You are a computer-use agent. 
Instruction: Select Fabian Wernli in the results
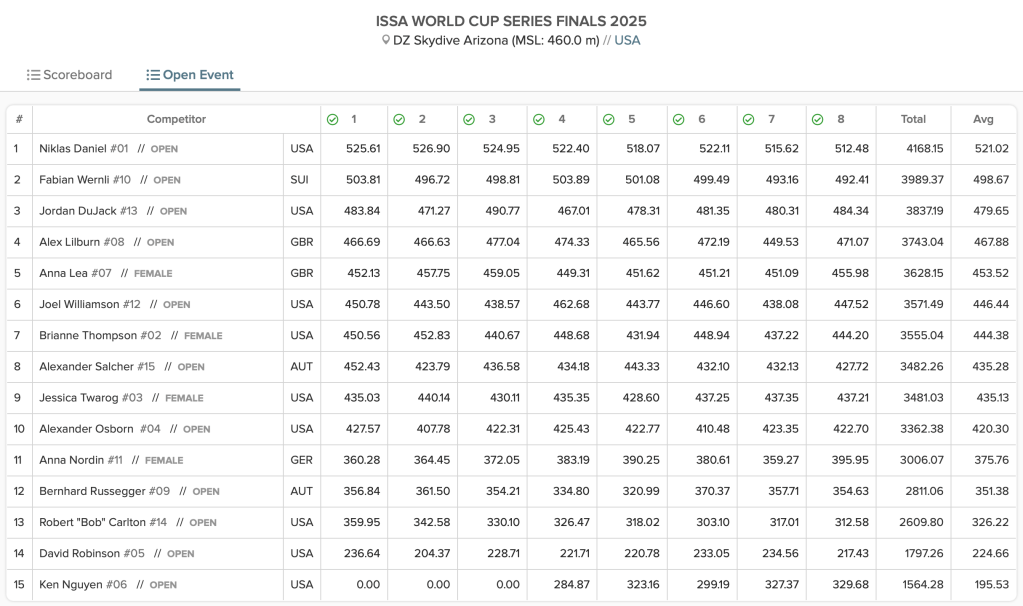point(85,180)
